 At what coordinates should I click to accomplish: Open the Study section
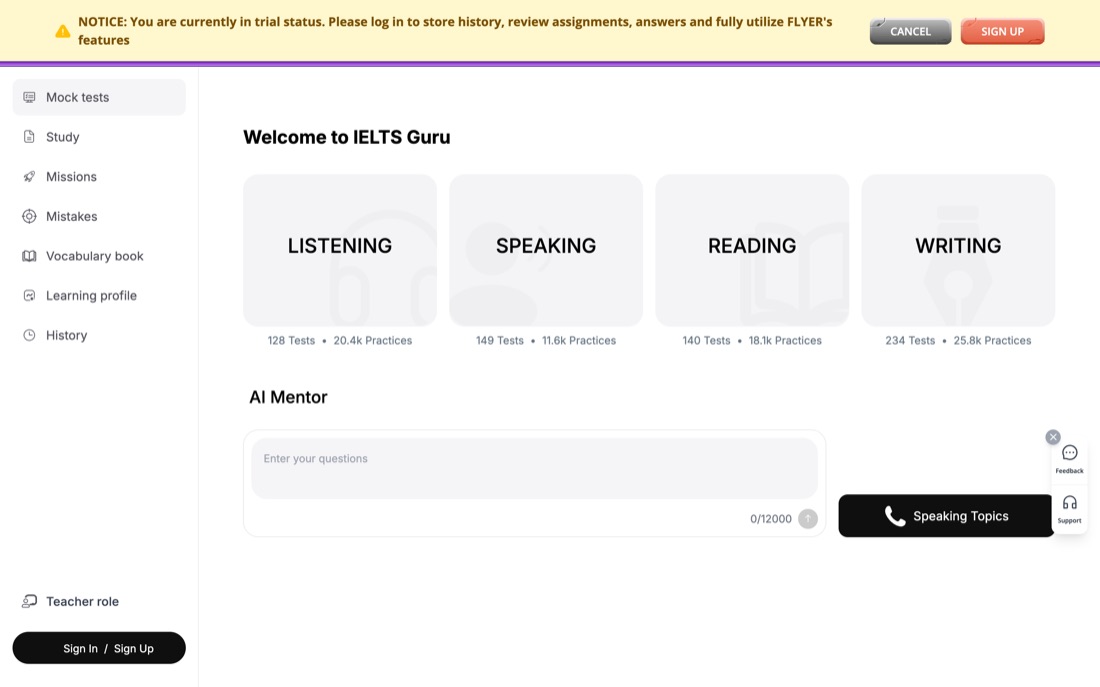99,137
